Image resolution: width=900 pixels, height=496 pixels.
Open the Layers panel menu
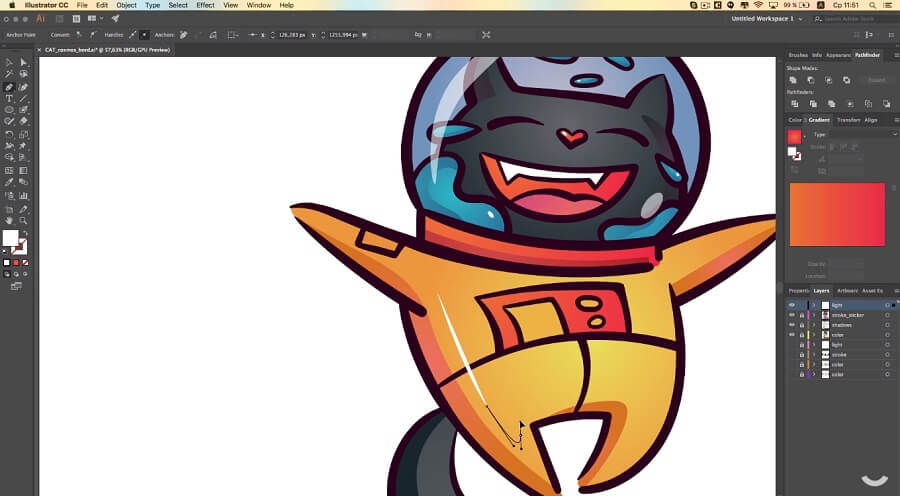click(896, 291)
